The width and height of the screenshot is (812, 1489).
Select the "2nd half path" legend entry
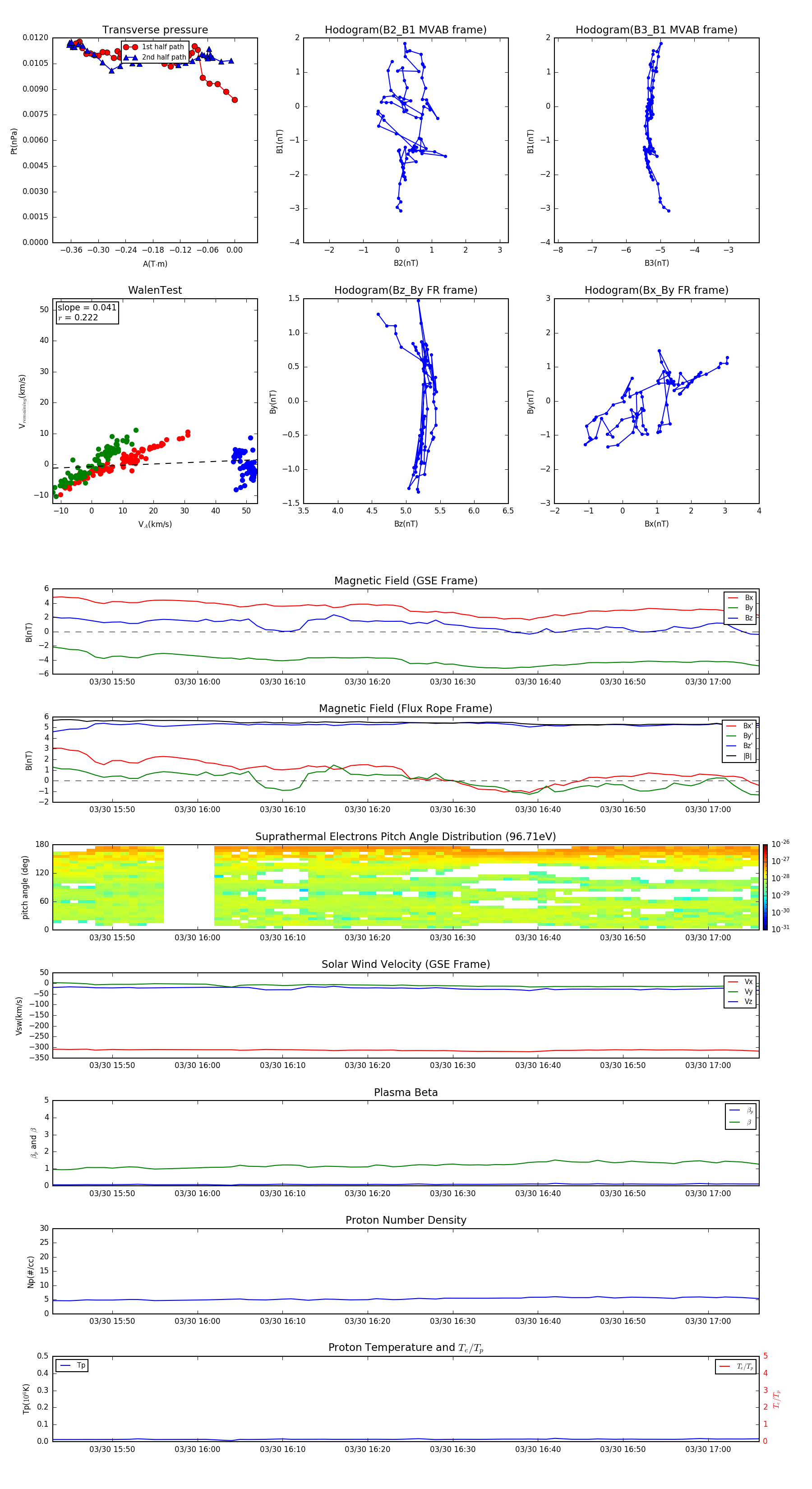pyautogui.click(x=154, y=57)
